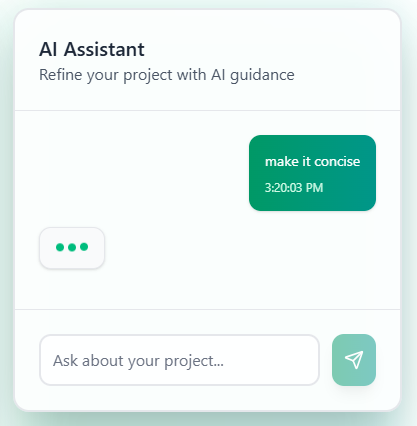Click the placeholder word 'project...' in the input
The width and height of the screenshot is (417, 426).
[x=194, y=361]
